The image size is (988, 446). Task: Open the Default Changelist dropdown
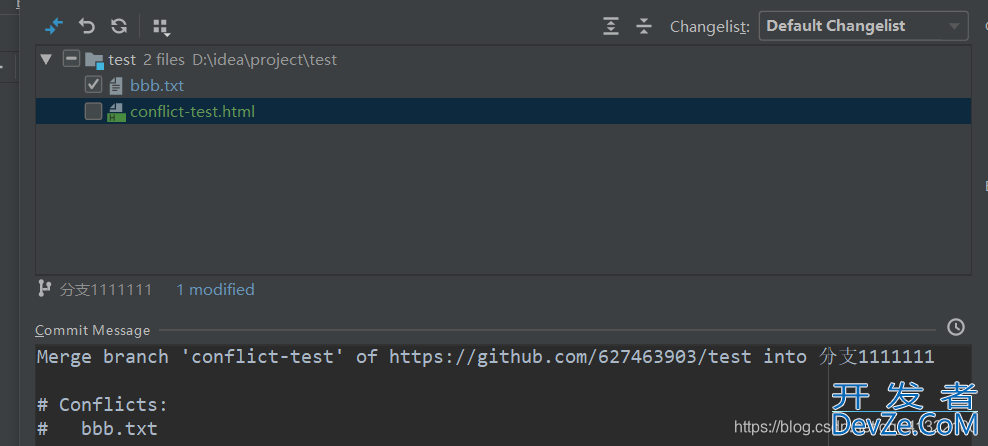[863, 26]
